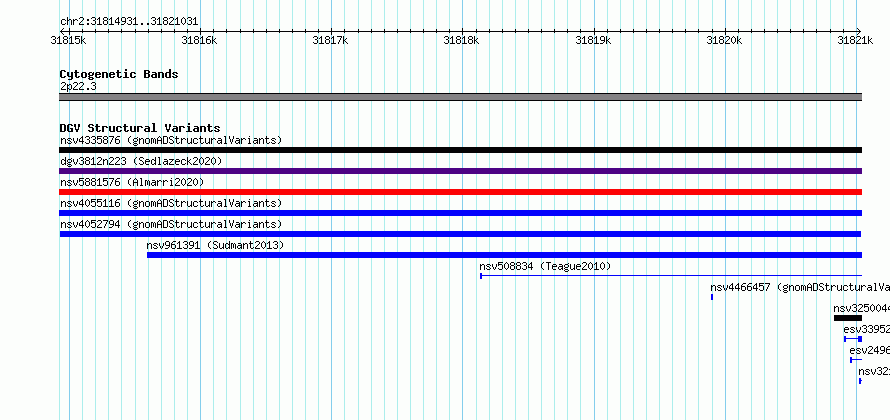The width and height of the screenshot is (890, 420).
Task: Click the 31816k ruler tick label
Action: click(199, 40)
